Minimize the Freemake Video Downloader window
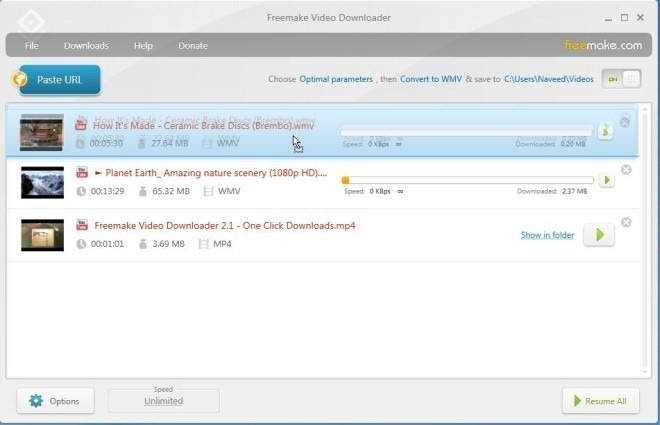The width and height of the screenshot is (660, 425). 608,18
